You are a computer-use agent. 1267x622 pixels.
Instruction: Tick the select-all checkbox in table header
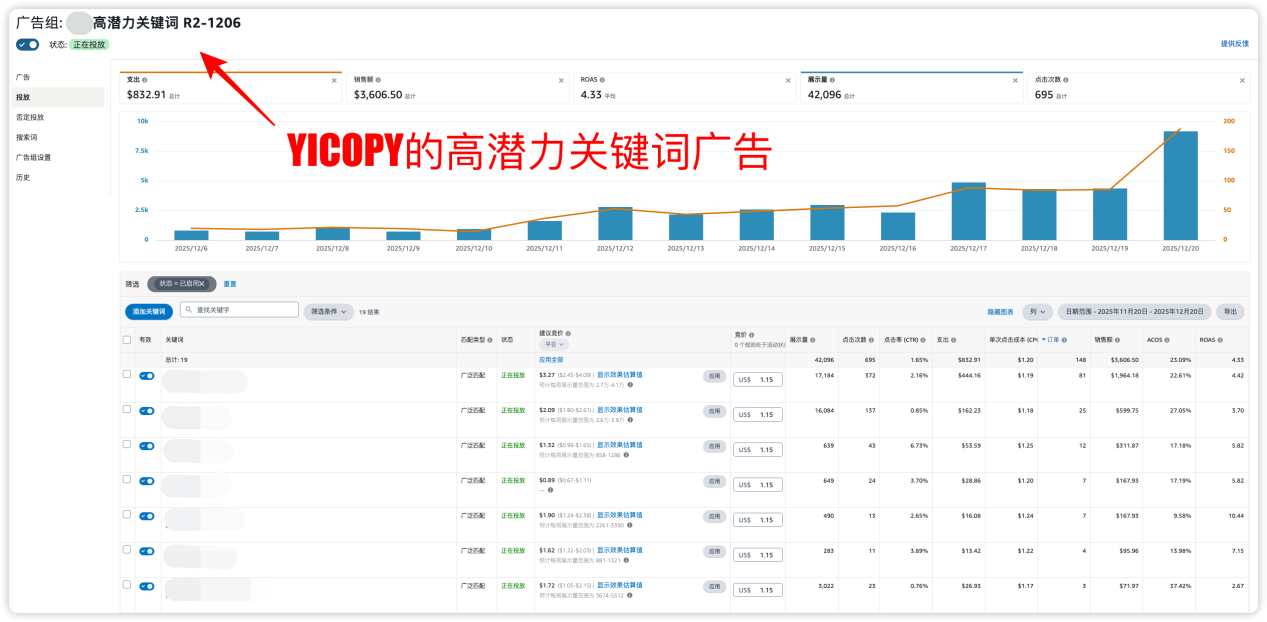(126, 340)
